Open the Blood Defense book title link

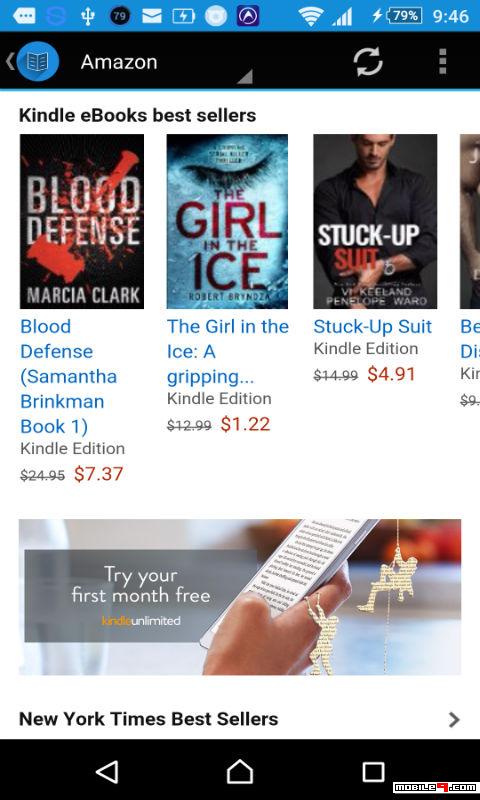69,377
